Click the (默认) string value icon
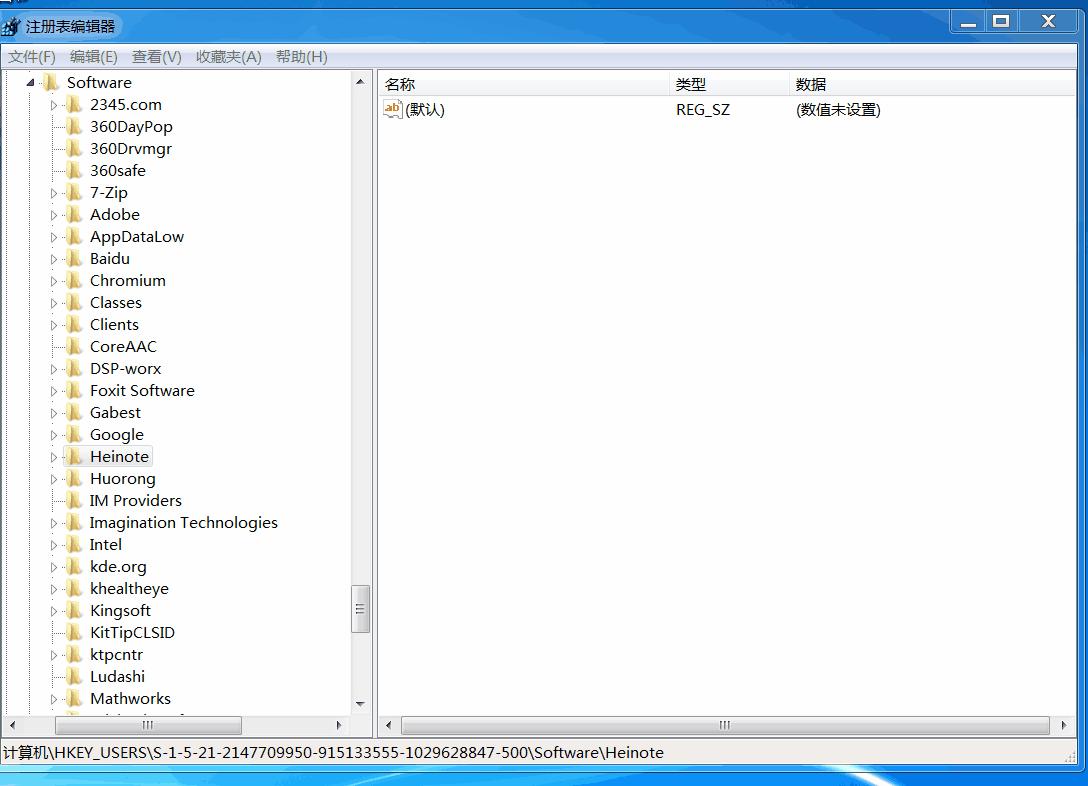Viewport: 1088px width, 786px height. 393,109
